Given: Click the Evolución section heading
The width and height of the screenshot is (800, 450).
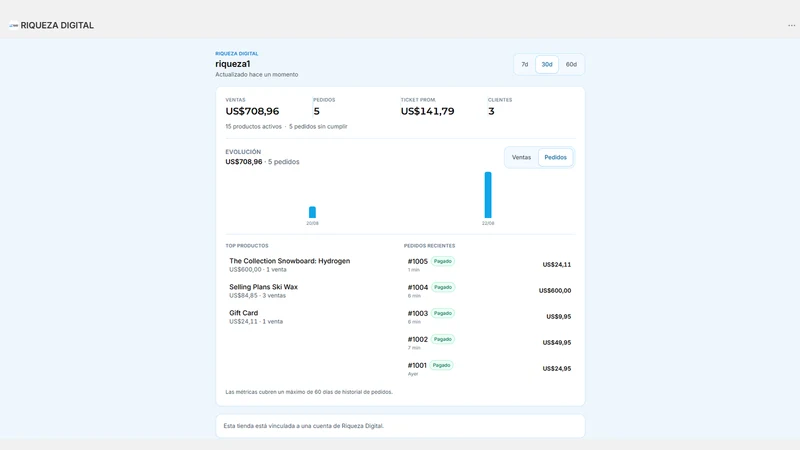Looking at the screenshot, I should click(x=243, y=152).
